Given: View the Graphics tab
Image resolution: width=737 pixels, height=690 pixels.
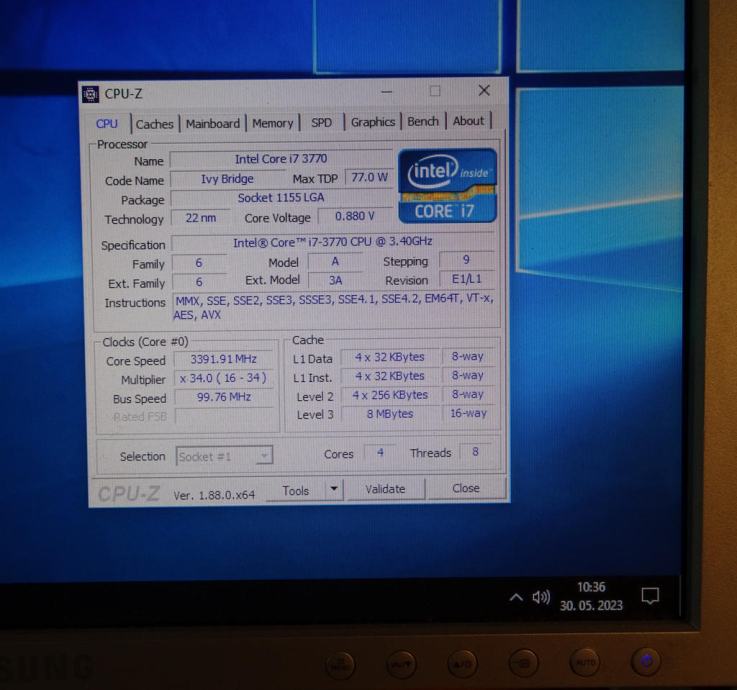Looking at the screenshot, I should (372, 122).
